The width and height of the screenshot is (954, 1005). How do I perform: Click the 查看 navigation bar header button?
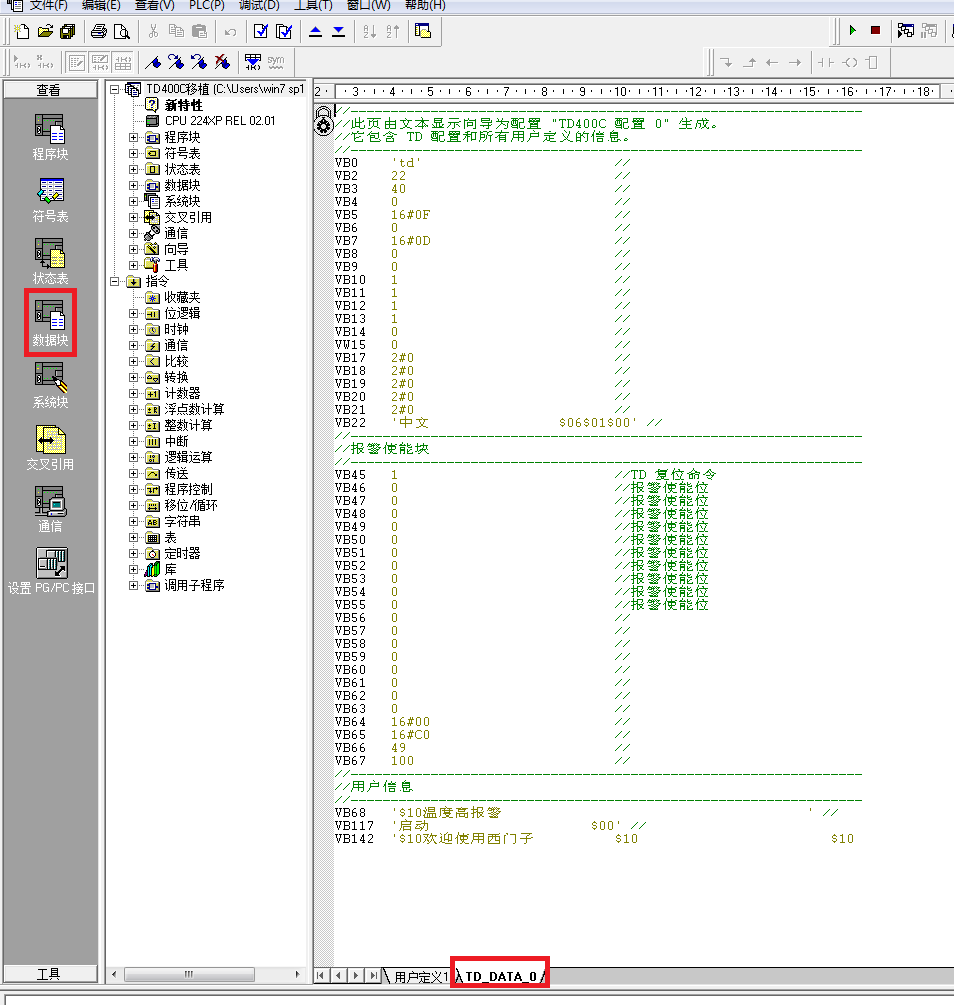click(50, 90)
